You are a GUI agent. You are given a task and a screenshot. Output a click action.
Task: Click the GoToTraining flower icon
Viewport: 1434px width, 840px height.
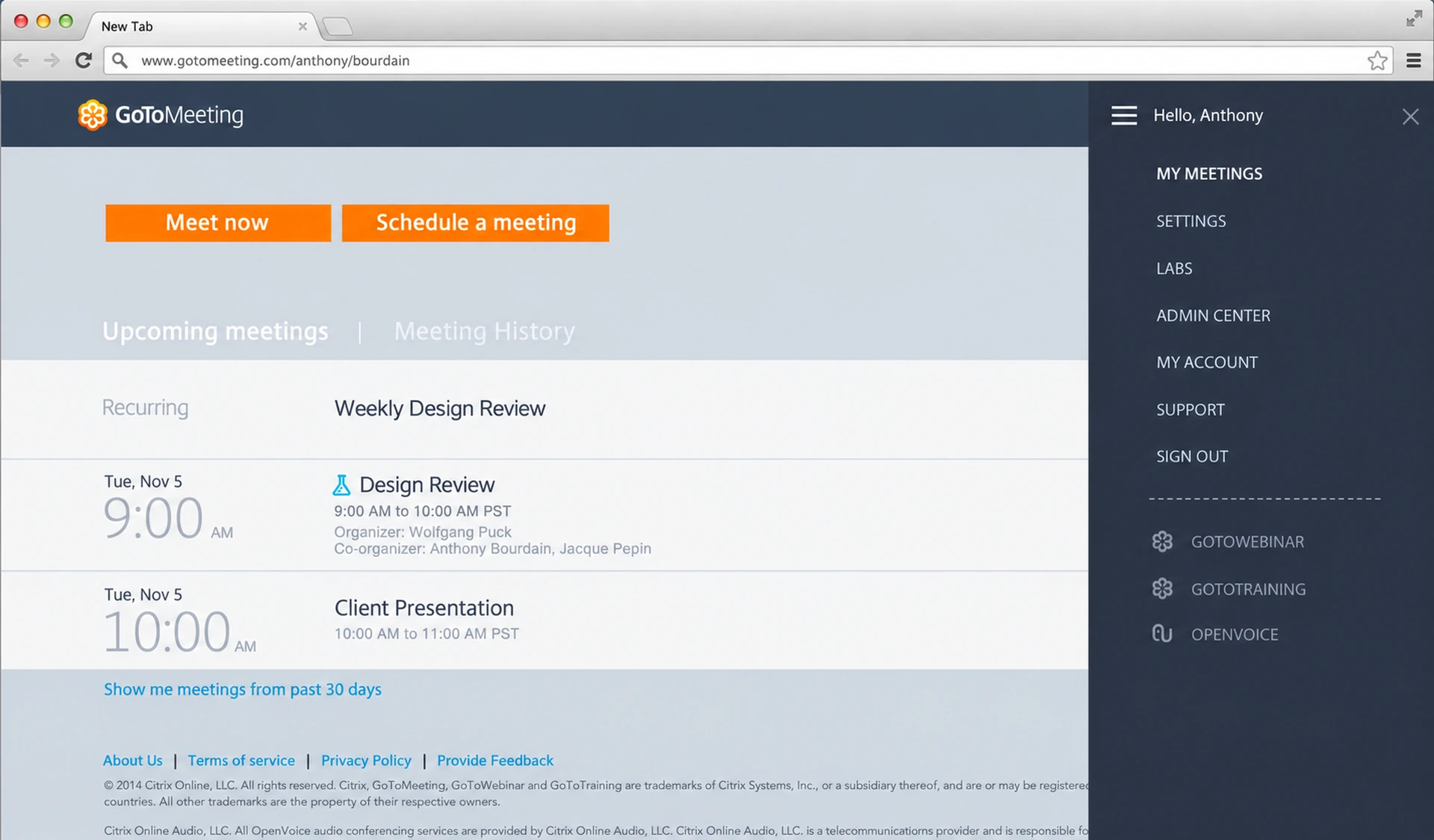point(1162,588)
